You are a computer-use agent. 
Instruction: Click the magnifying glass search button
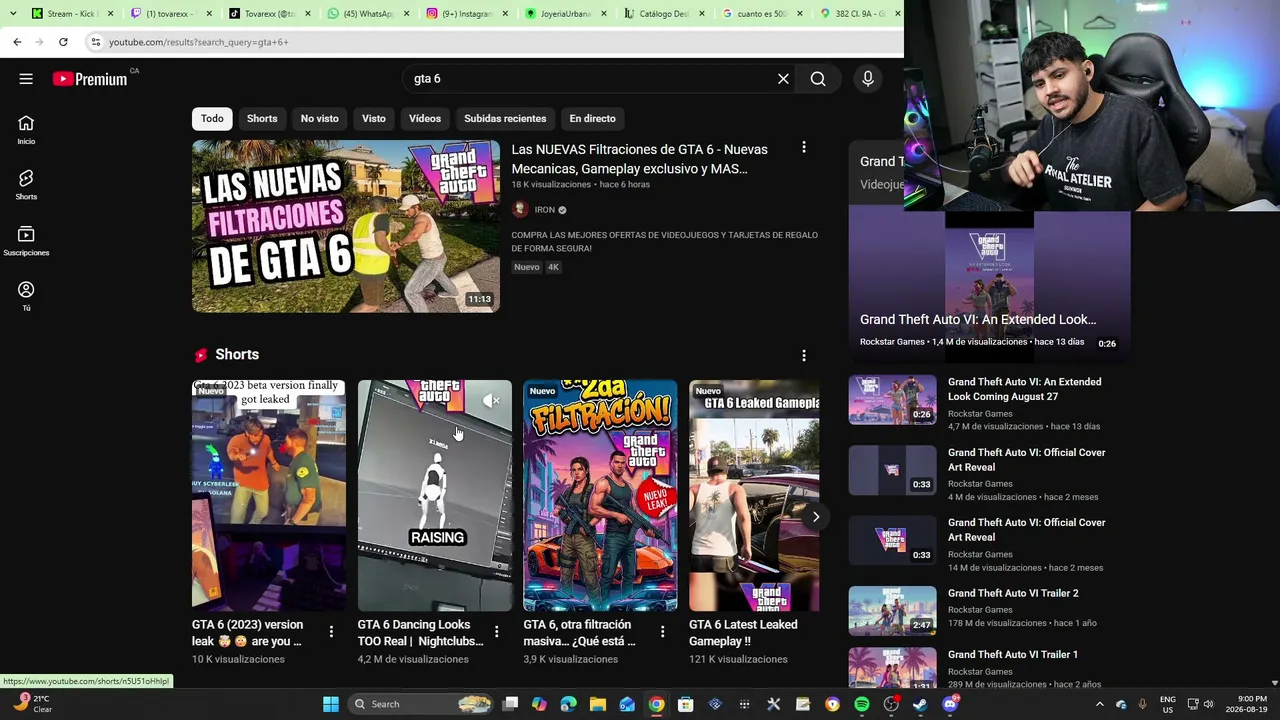[x=818, y=79]
